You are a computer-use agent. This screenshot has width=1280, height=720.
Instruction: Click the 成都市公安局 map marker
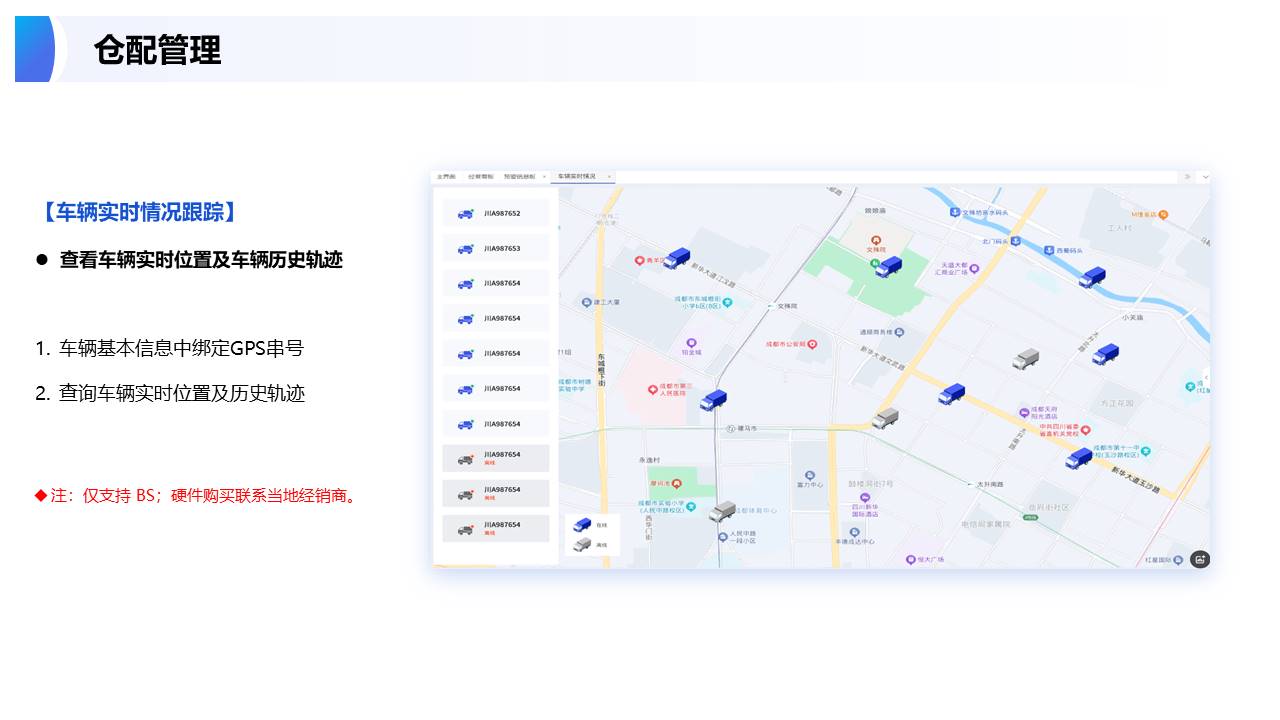coord(812,344)
